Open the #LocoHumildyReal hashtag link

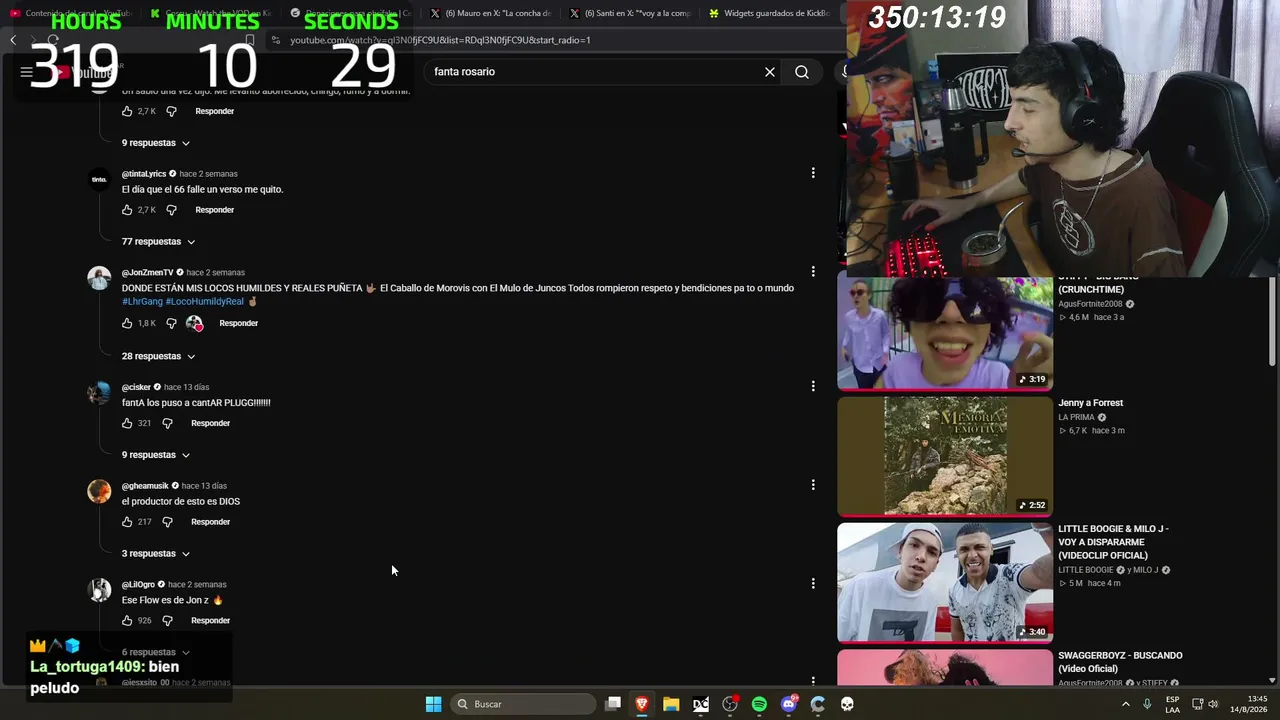coord(204,301)
